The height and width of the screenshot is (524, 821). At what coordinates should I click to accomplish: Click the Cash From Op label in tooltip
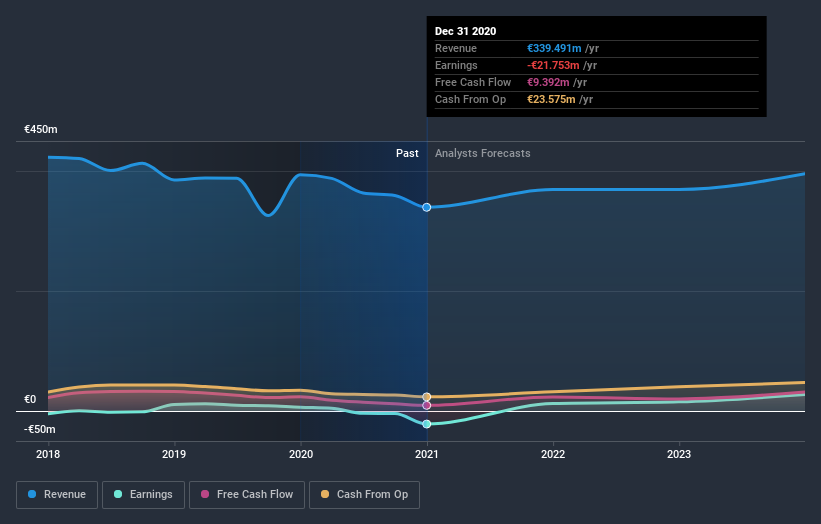point(470,99)
